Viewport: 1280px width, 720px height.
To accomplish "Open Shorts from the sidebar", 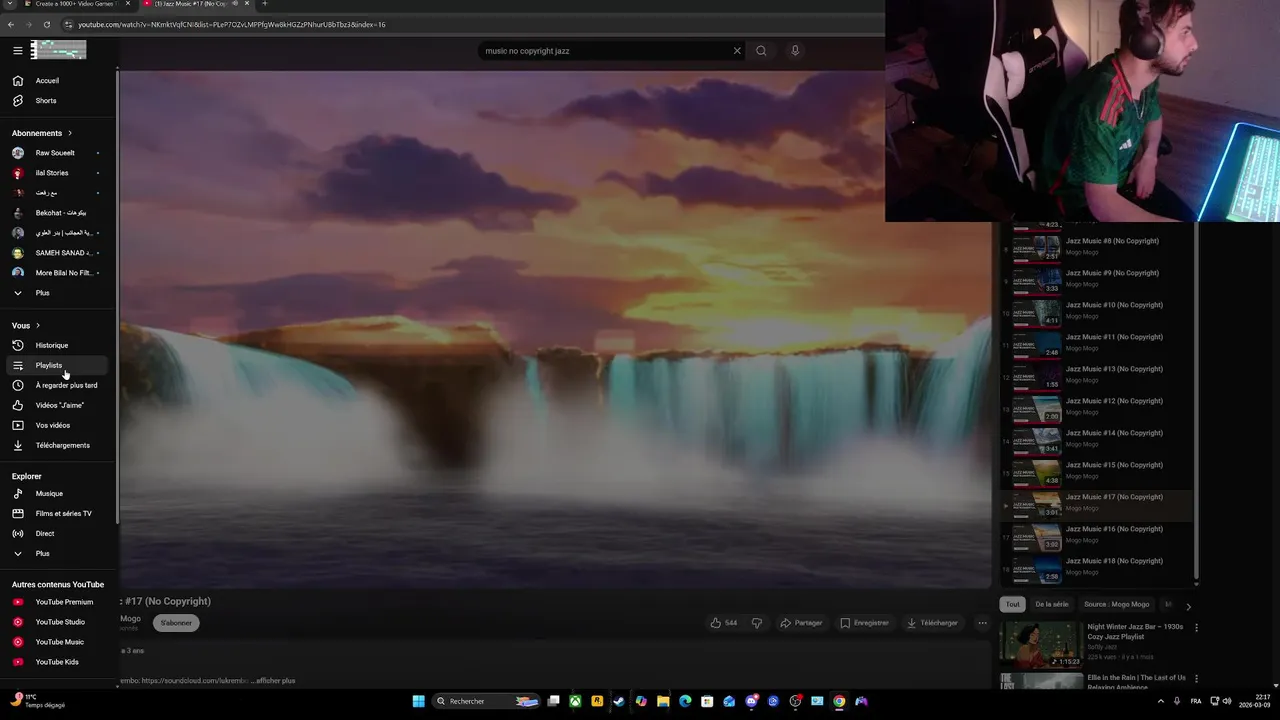I will [x=58, y=100].
